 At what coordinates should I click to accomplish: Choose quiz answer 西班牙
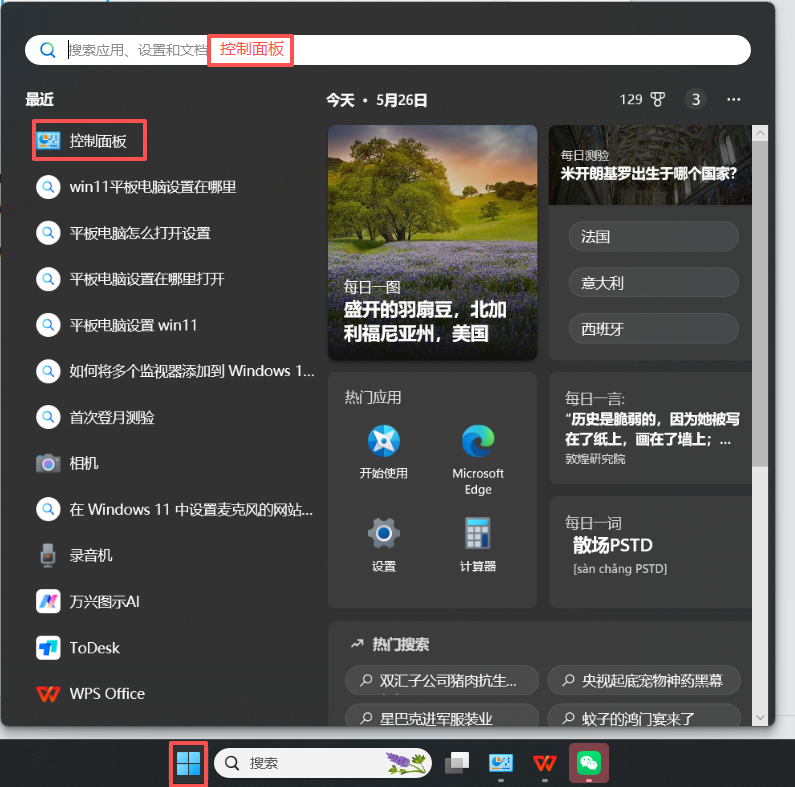(653, 329)
